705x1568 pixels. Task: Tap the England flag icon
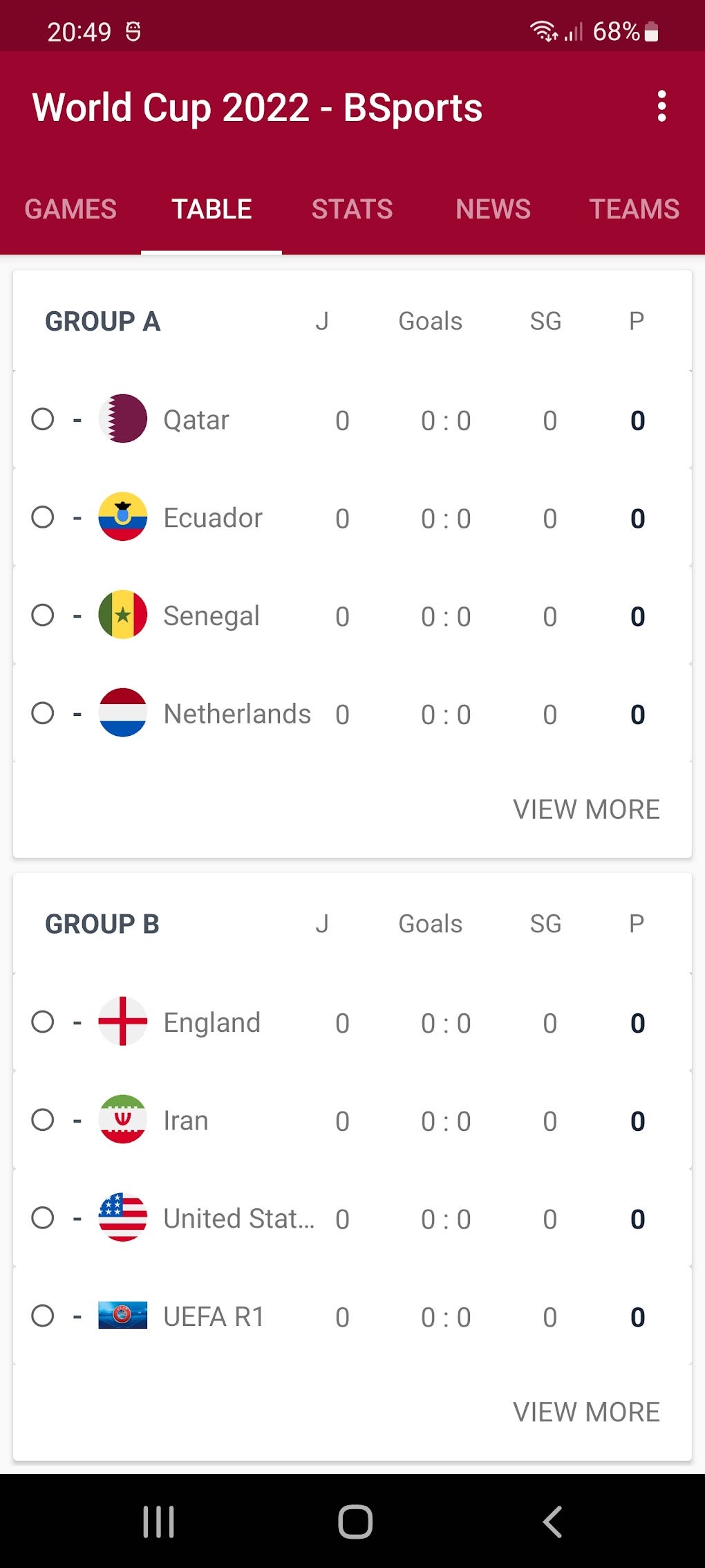123,1022
